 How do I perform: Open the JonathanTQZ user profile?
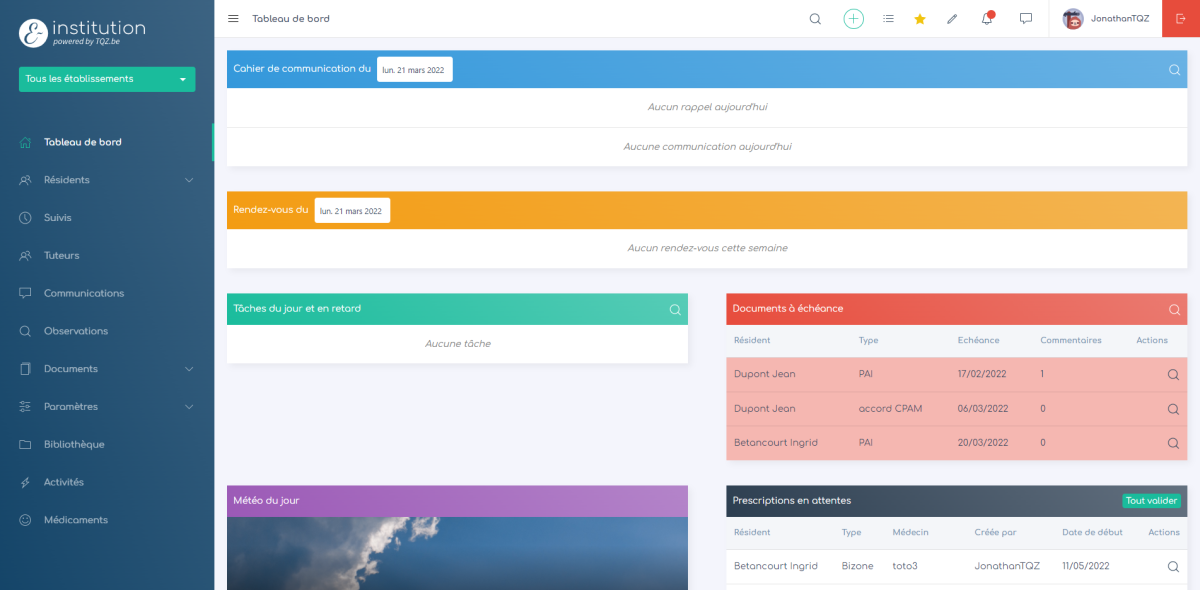tap(1106, 19)
